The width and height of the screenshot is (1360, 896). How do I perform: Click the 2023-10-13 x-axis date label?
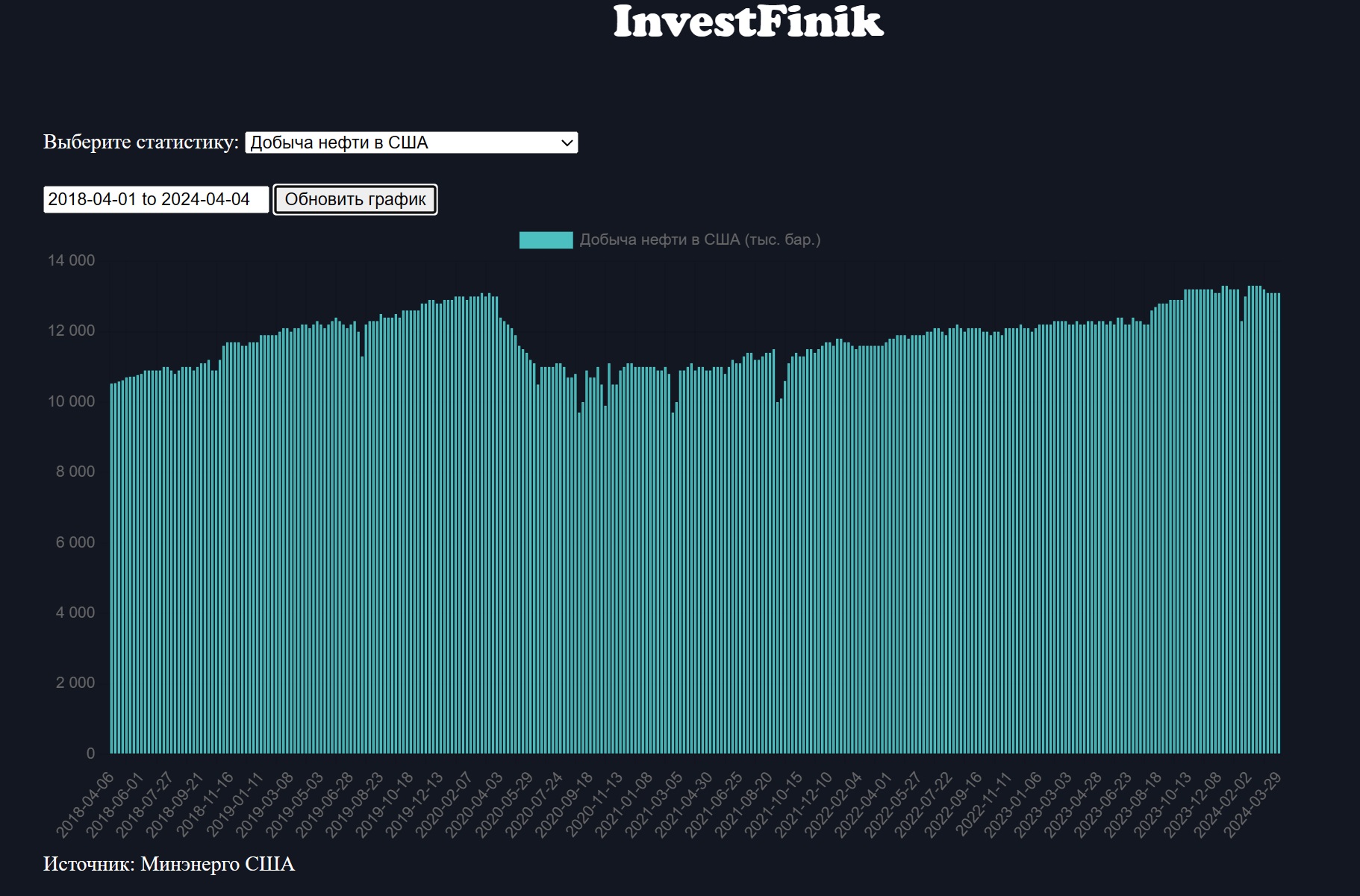coord(1163,804)
